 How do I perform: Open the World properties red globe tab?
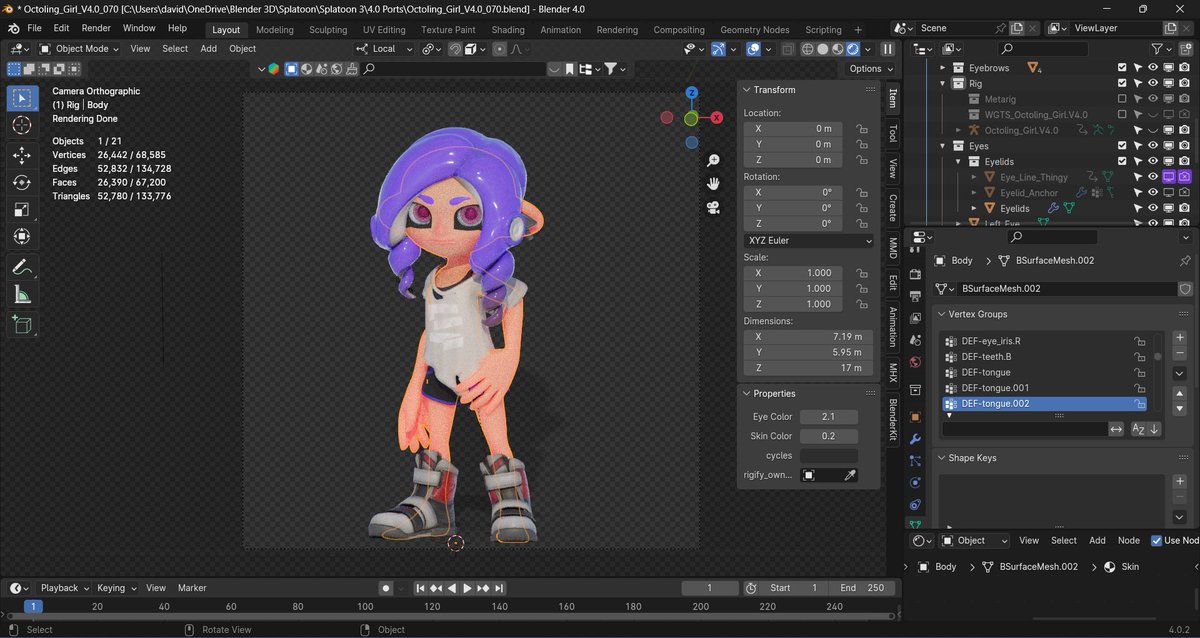pyautogui.click(x=915, y=362)
